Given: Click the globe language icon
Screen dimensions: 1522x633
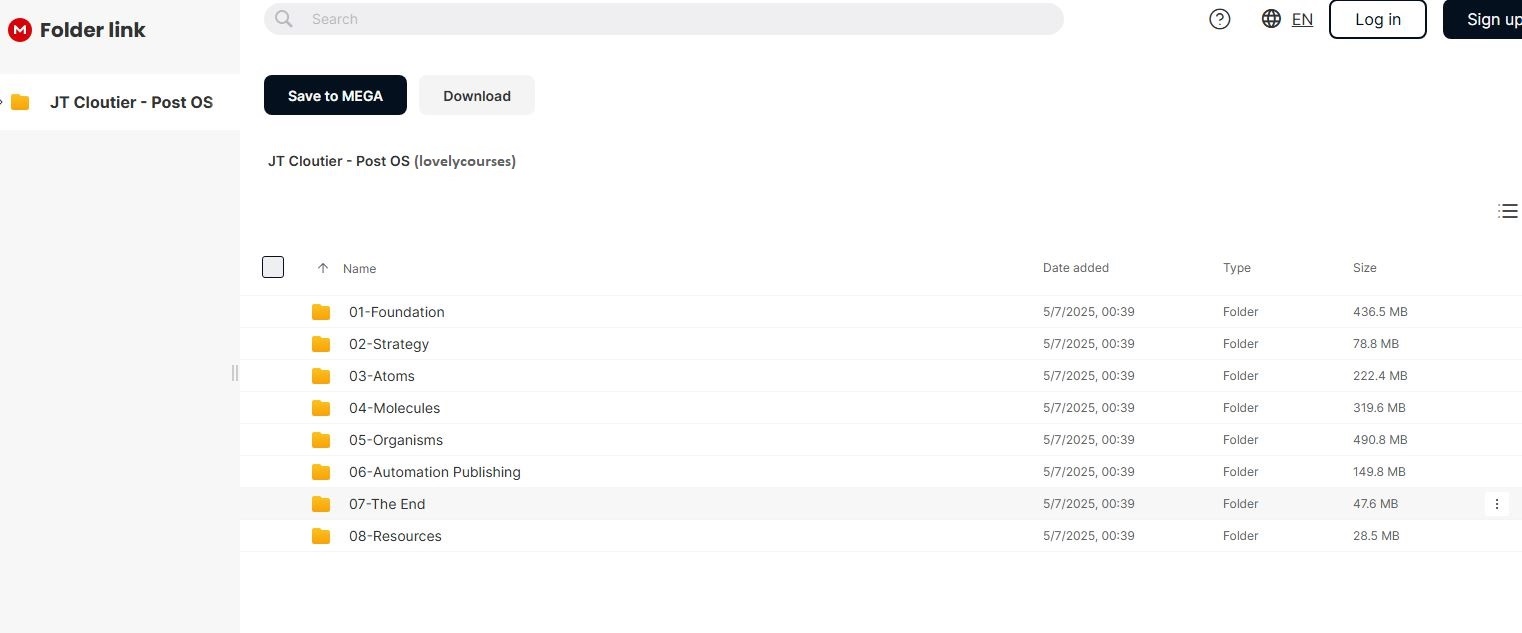Looking at the screenshot, I should point(1271,19).
